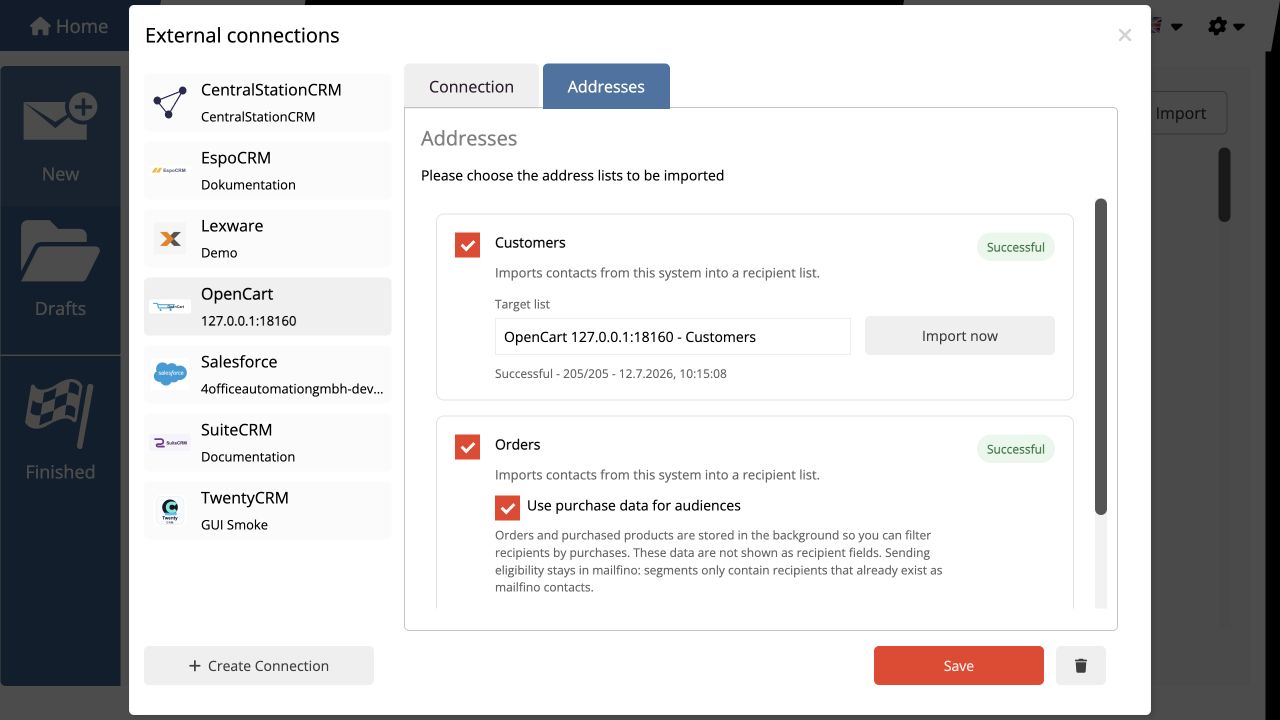Close the External connections dialog

point(1124,35)
